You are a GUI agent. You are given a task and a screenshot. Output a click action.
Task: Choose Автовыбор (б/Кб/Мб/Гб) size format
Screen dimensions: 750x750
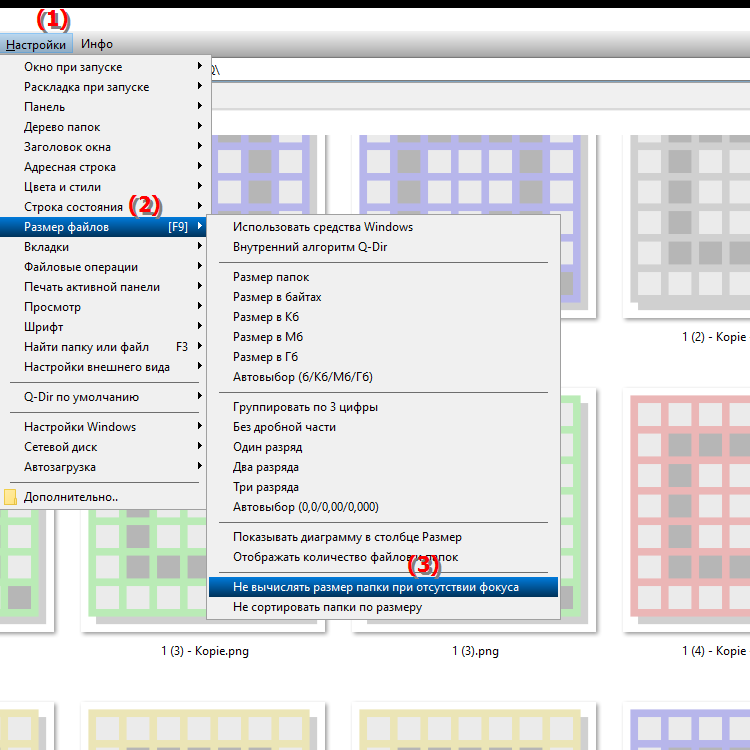(x=302, y=377)
